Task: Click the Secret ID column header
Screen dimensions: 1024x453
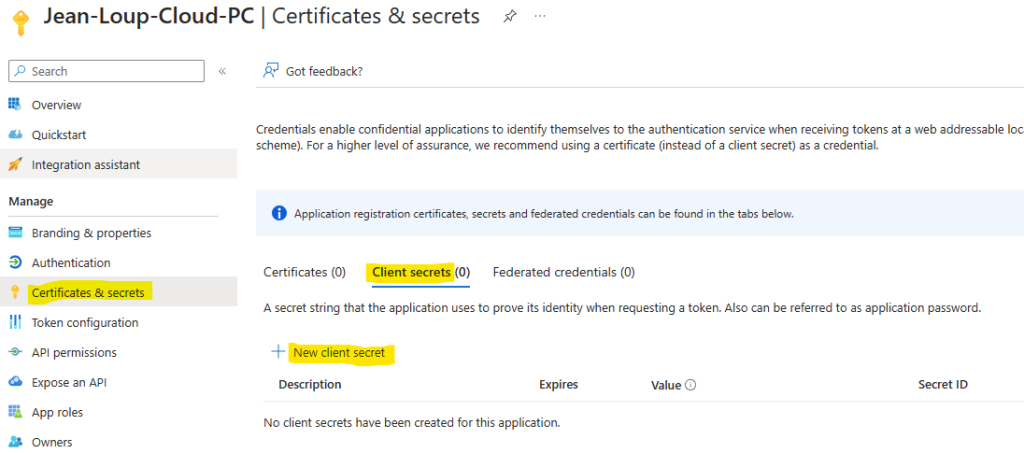Action: 942,384
